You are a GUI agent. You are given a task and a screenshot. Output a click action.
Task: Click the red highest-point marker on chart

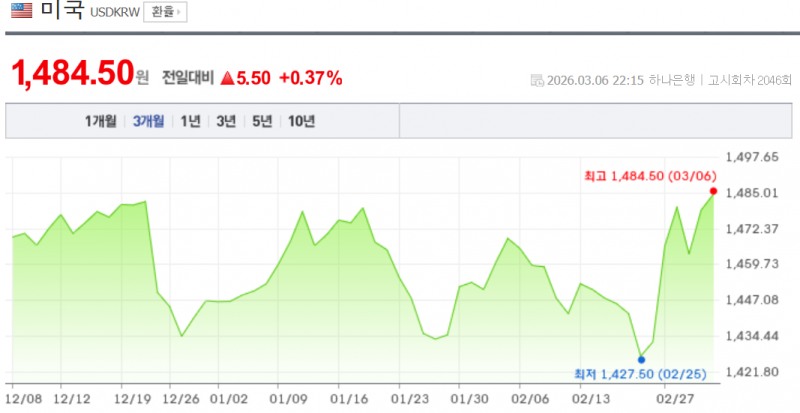click(x=713, y=191)
